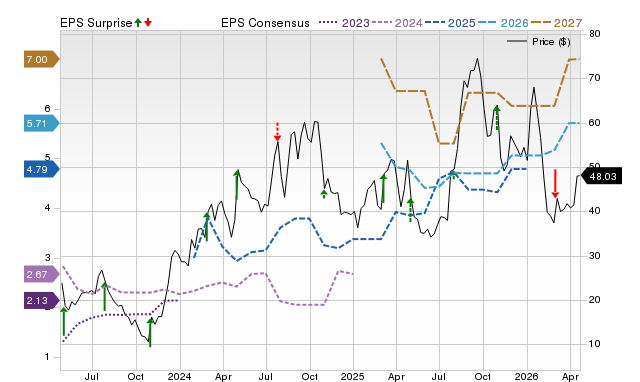Click the 2026 EPS consensus legend entry
640x382 pixels.
(503, 23)
